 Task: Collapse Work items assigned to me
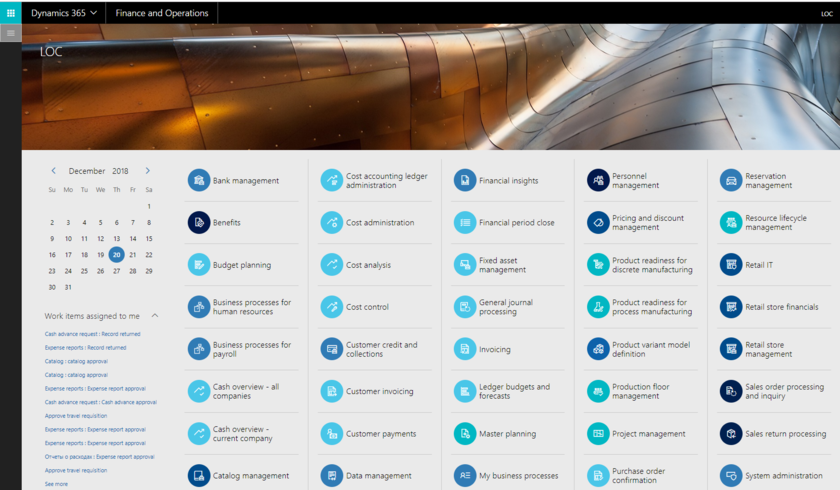tap(155, 316)
